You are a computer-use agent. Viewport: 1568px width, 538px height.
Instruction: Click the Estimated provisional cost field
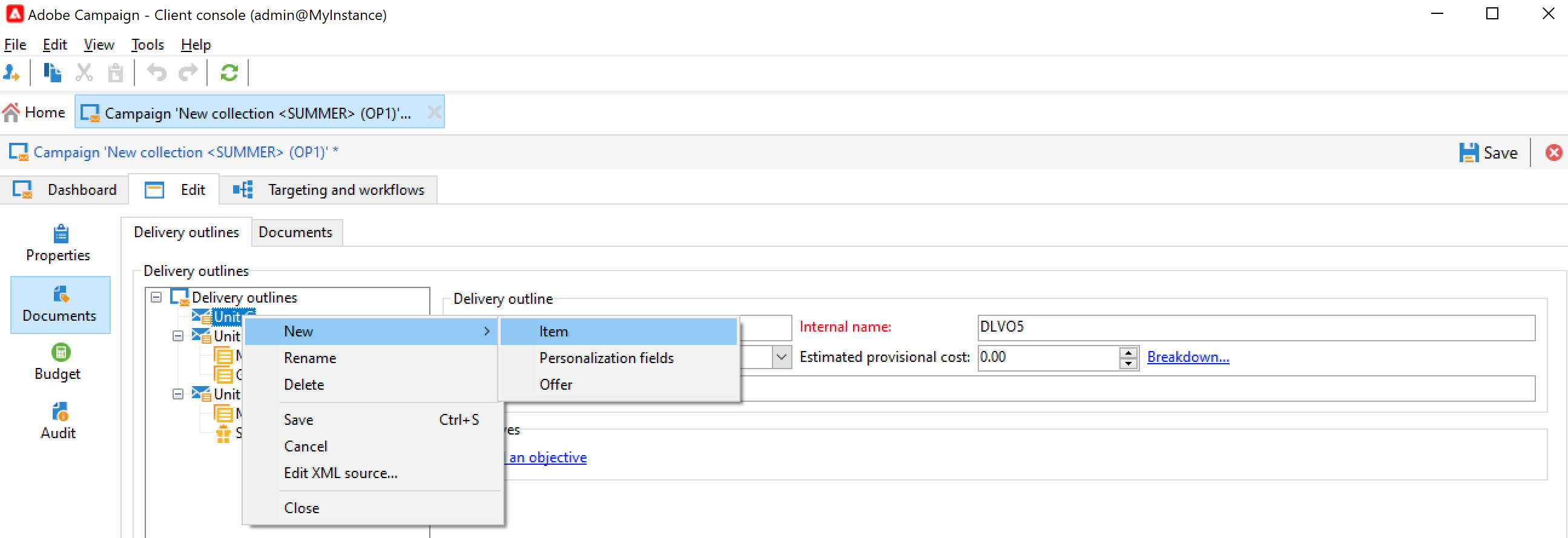pos(1048,358)
